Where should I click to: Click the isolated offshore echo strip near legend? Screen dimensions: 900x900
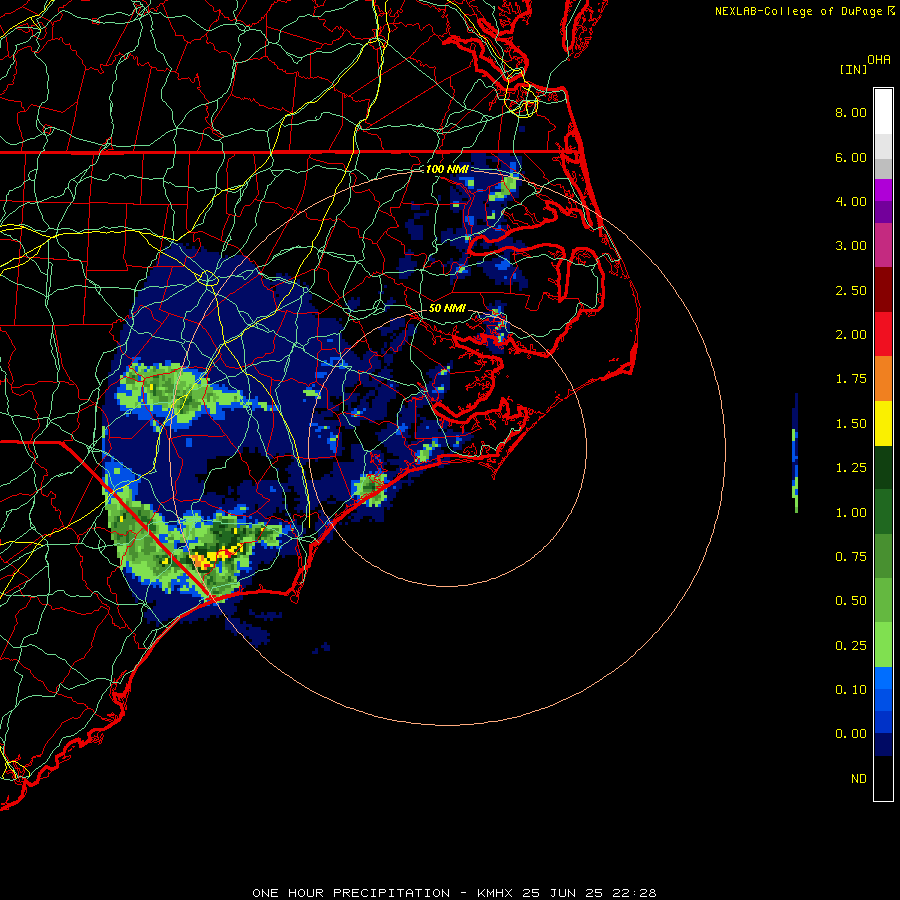(795, 453)
